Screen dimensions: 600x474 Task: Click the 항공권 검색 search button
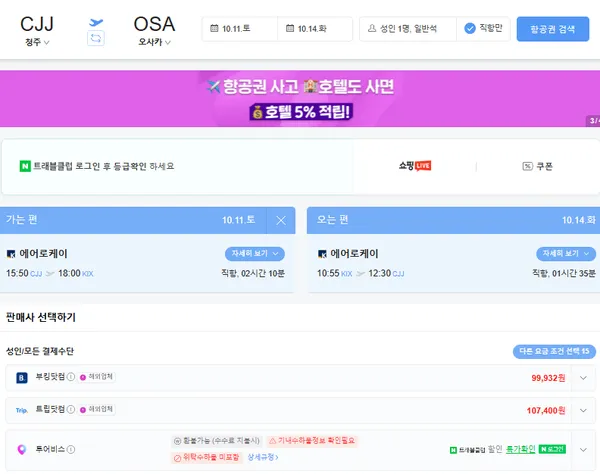coord(553,29)
